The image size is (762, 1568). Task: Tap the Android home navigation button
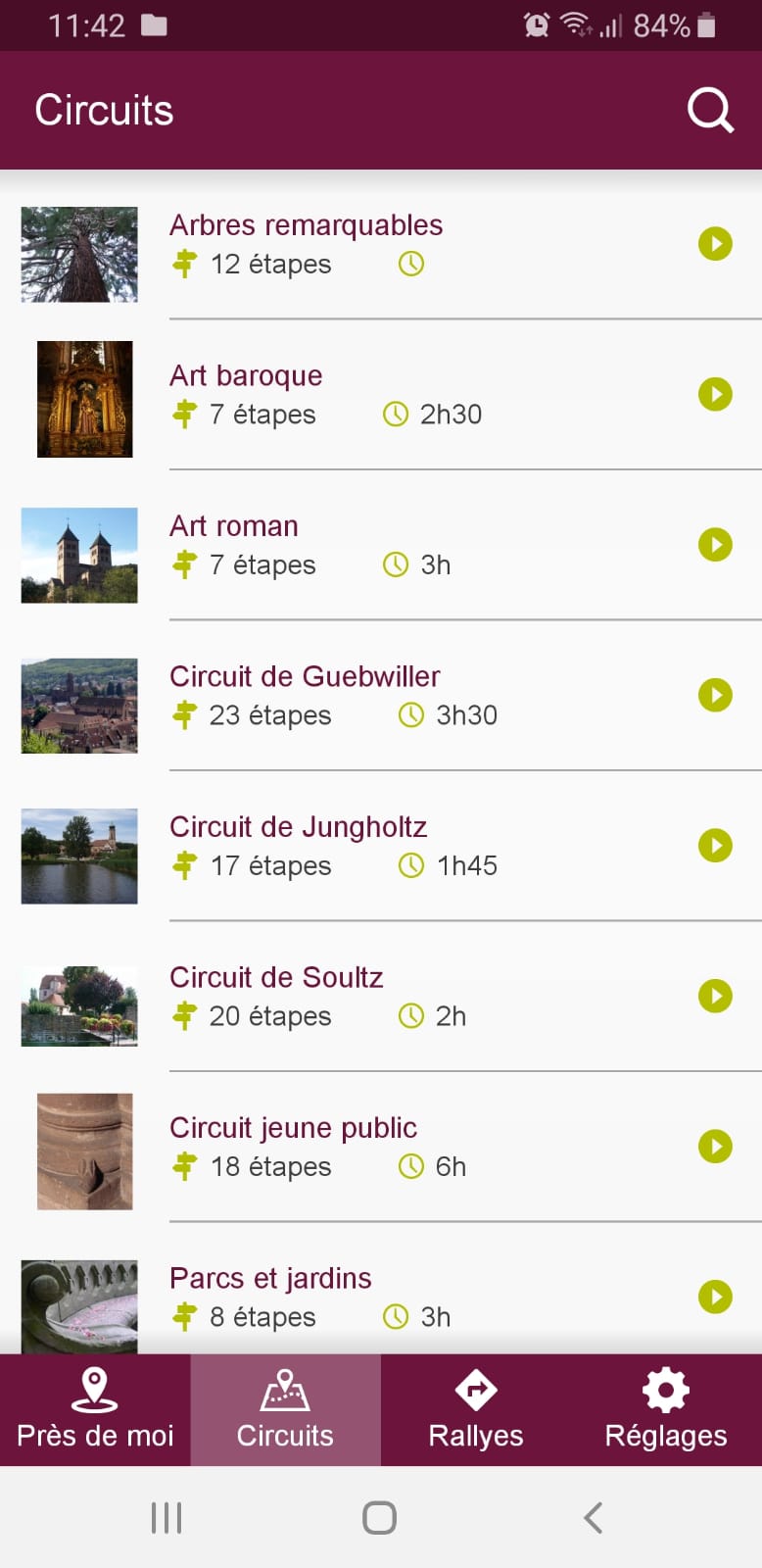379,1518
